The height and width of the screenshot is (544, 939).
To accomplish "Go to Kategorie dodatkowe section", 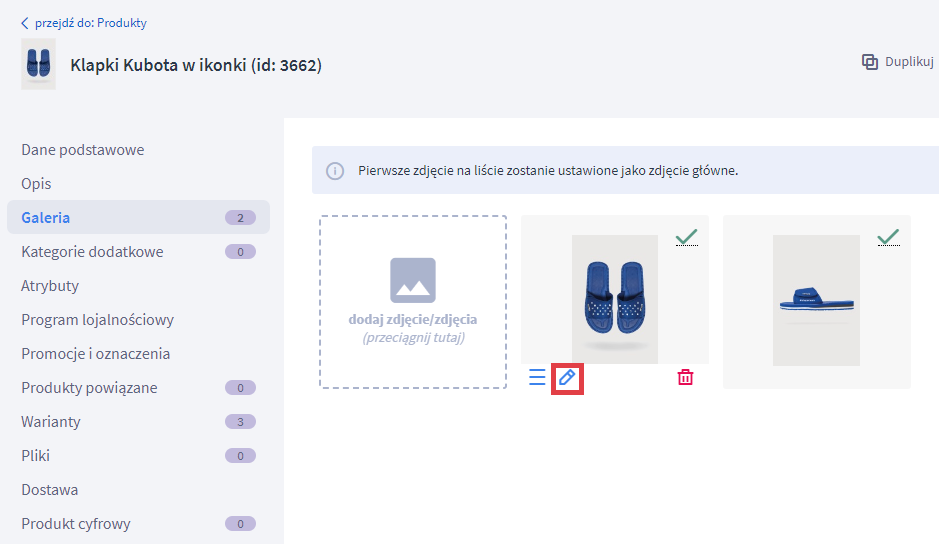I will (x=92, y=252).
